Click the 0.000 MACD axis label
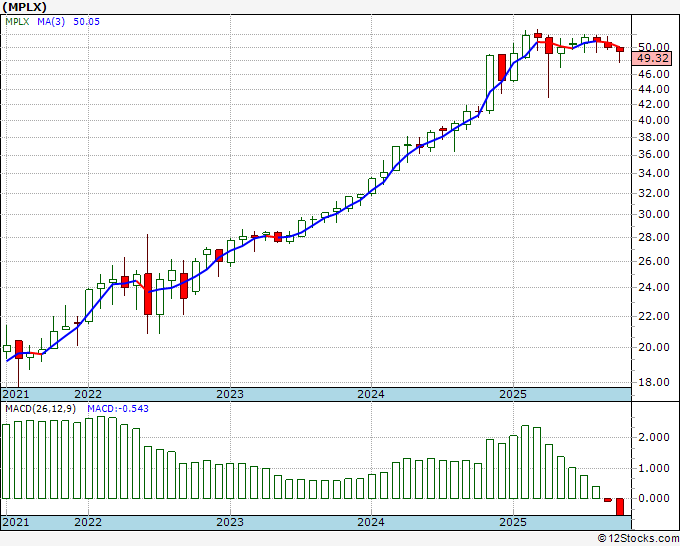The image size is (680, 546). pyautogui.click(x=654, y=498)
